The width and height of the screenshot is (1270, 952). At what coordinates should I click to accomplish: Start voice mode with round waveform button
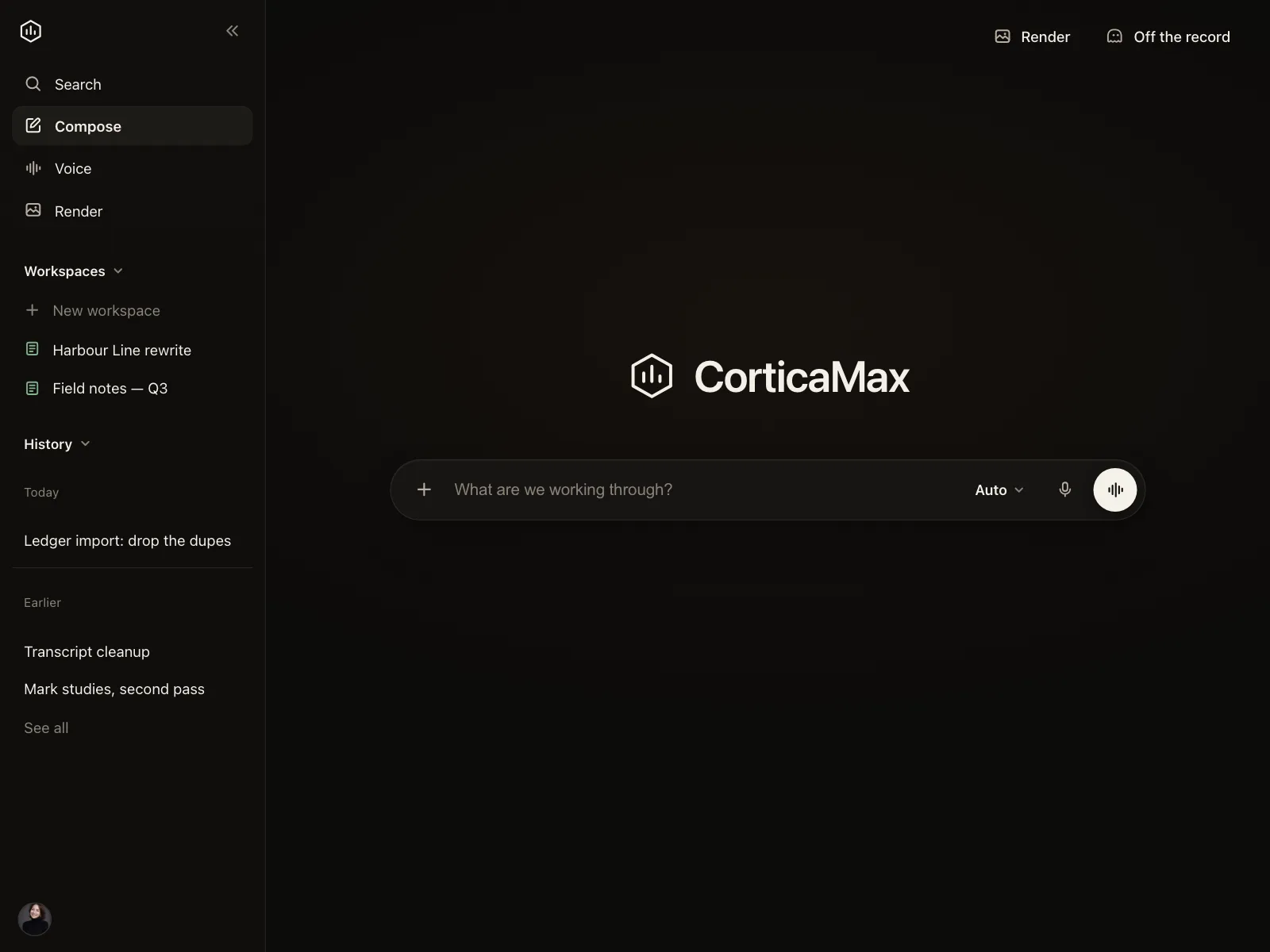(x=1115, y=489)
